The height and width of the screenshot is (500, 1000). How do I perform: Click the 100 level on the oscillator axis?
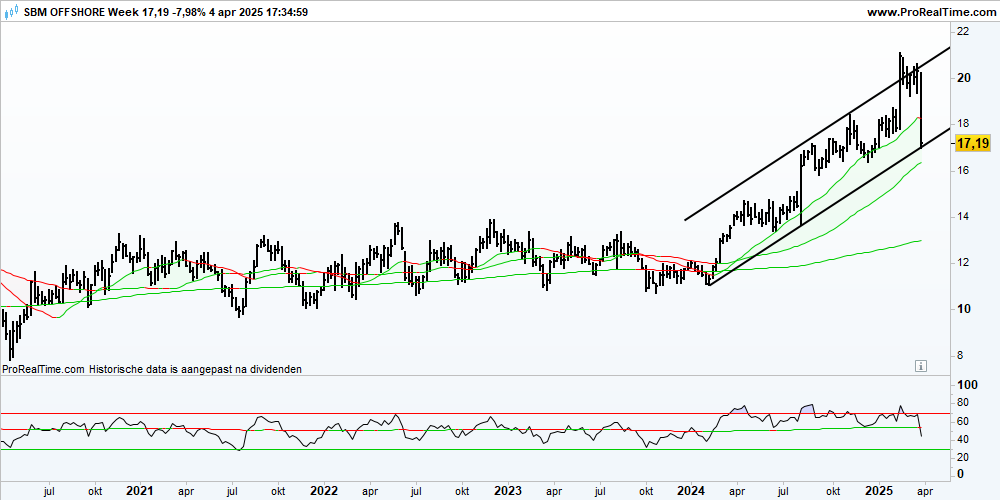967,385
